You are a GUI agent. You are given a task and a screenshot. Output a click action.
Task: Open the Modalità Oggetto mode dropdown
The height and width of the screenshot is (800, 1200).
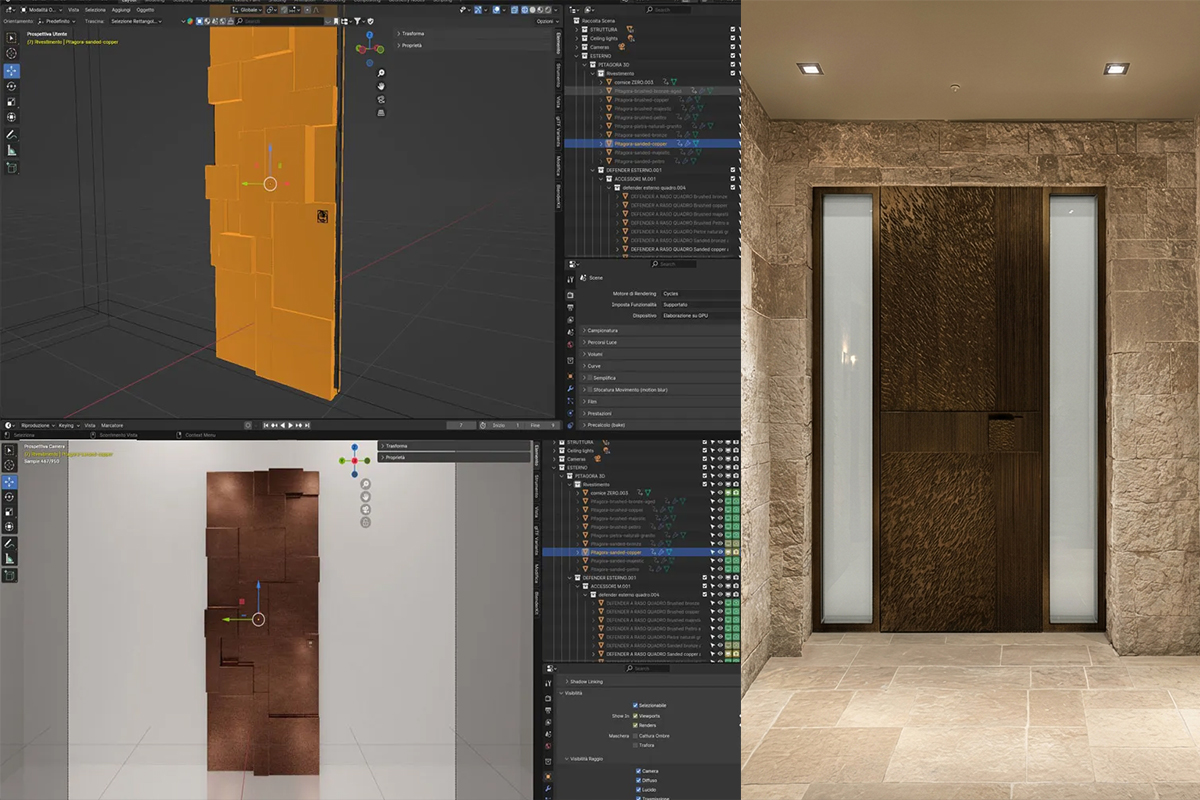tap(41, 8)
